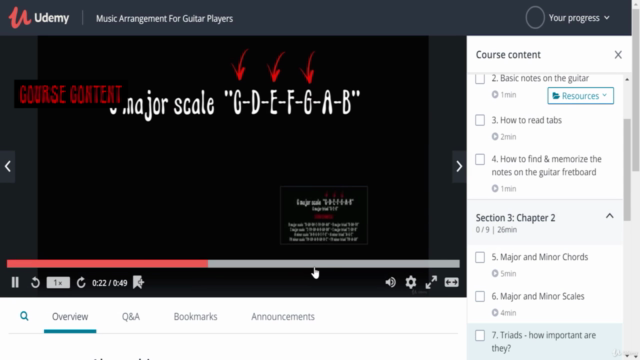Image resolution: width=640 pixels, height=360 pixels.
Task: Click the course content list scrollbar
Action: pyautogui.click(x=627, y=169)
